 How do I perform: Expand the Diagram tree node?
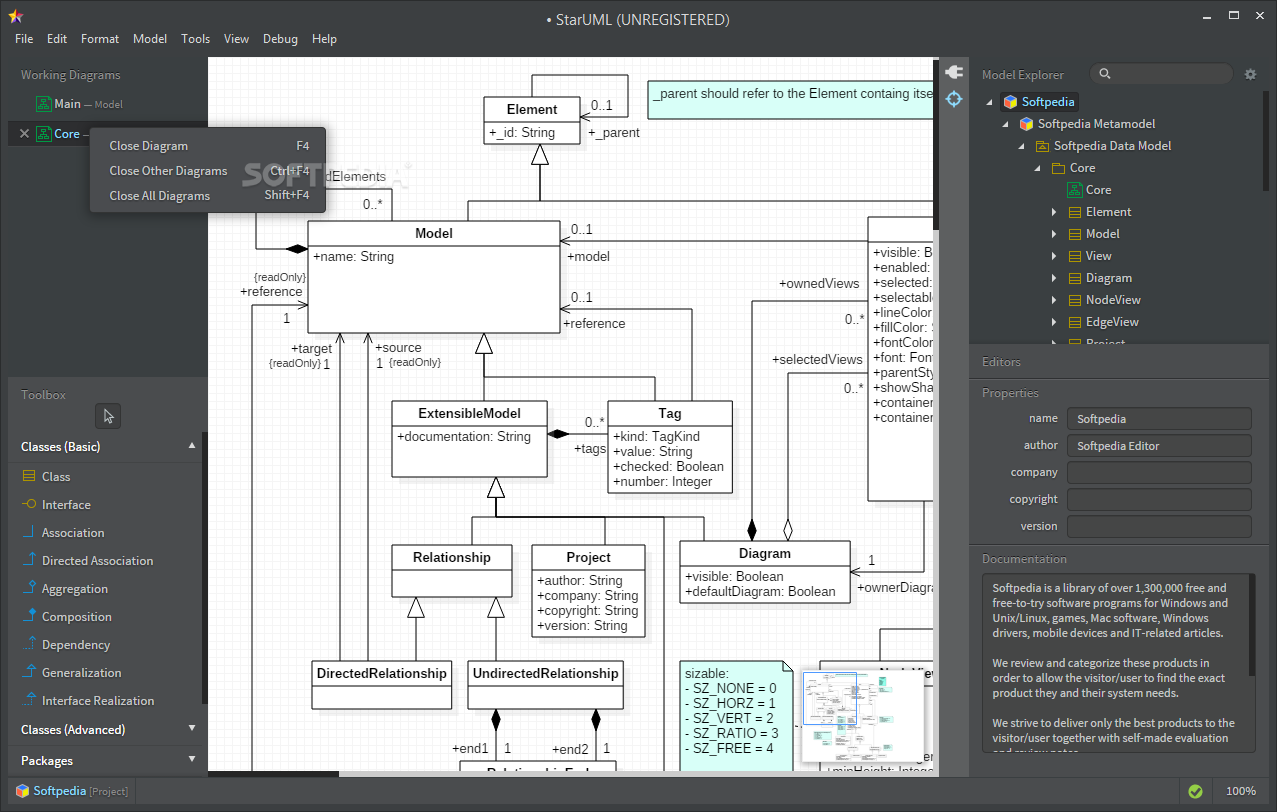coord(1054,278)
